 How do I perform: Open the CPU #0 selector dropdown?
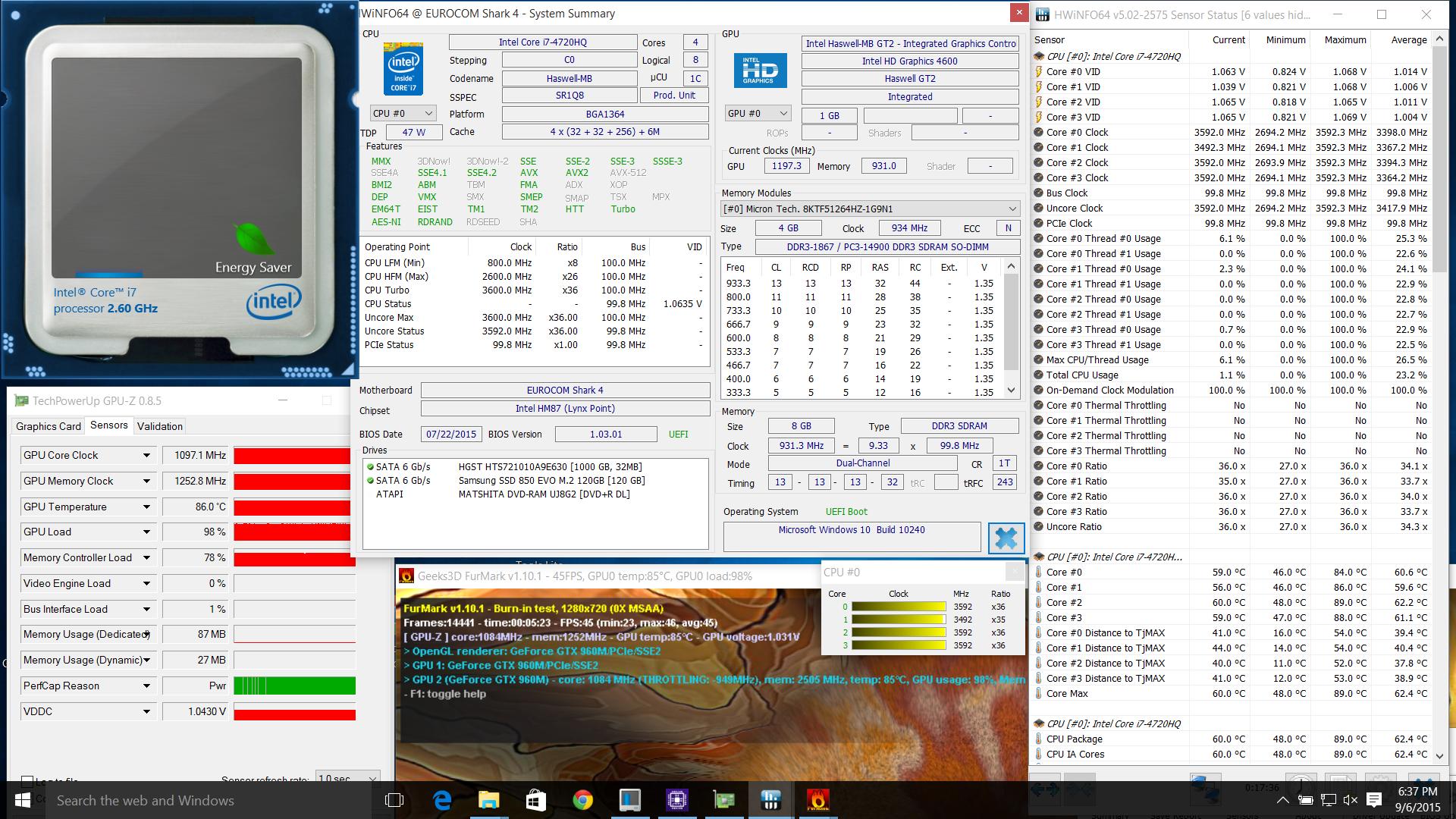tap(403, 113)
